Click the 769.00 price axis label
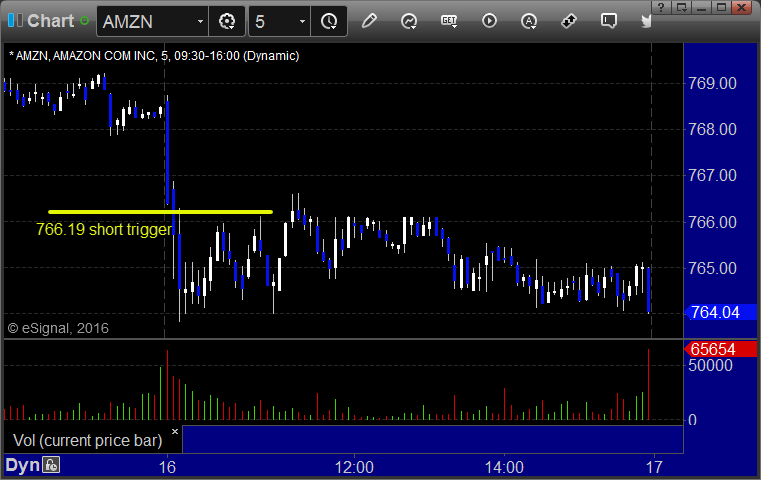This screenshot has width=761, height=480. point(712,83)
